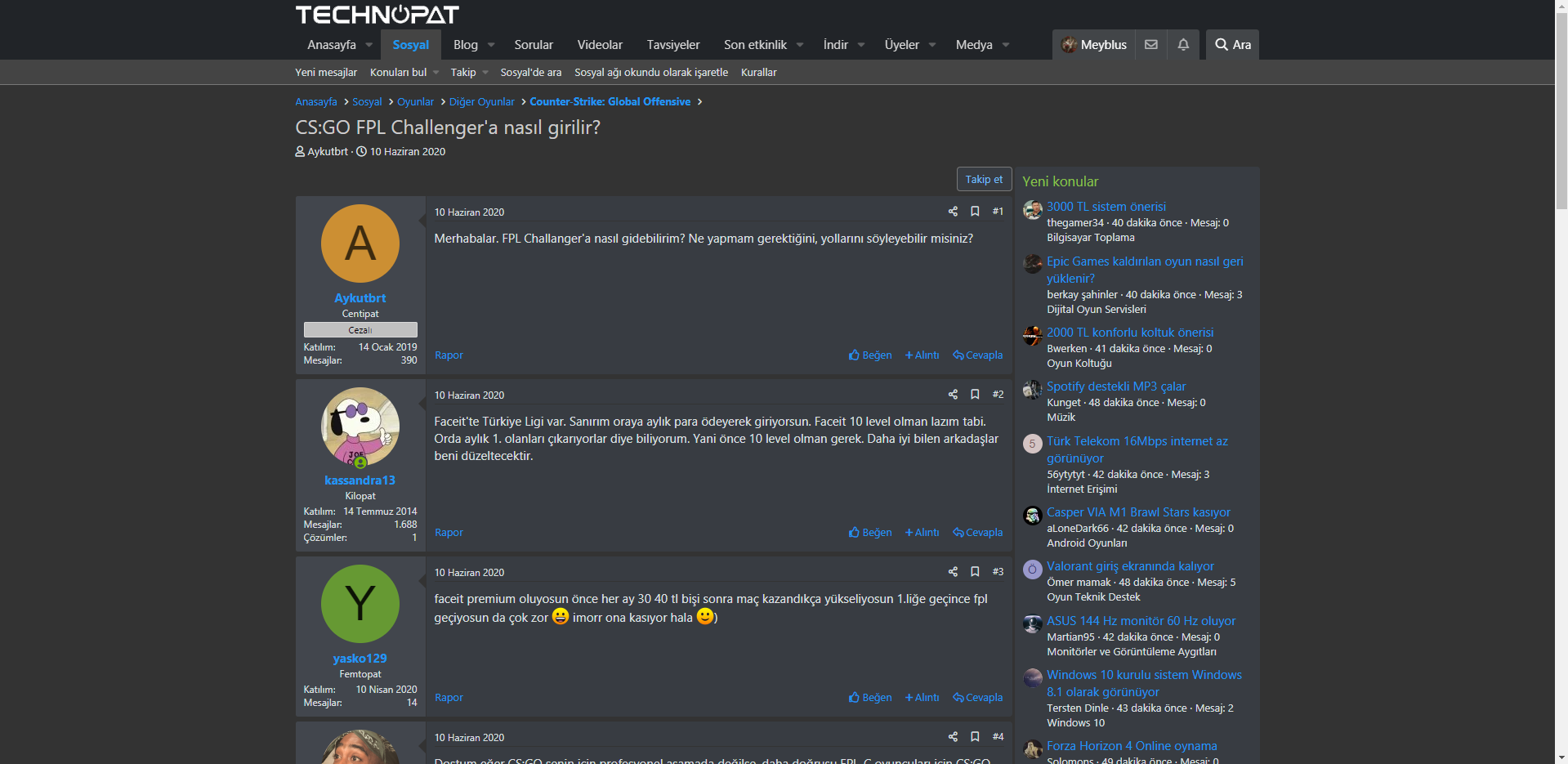Bookmark post #4
Image resolution: width=1568 pixels, height=764 pixels.
[x=975, y=737]
